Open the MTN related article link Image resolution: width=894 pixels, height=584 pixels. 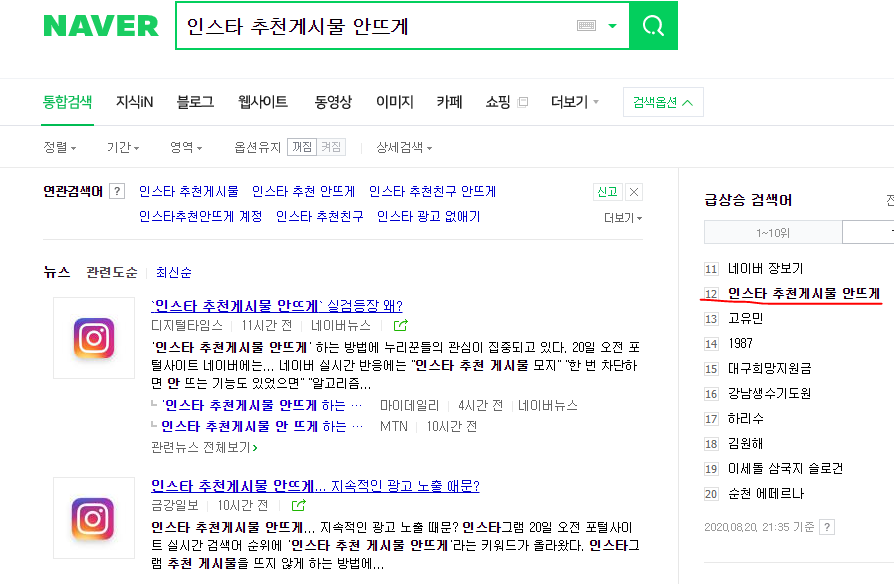262,427
